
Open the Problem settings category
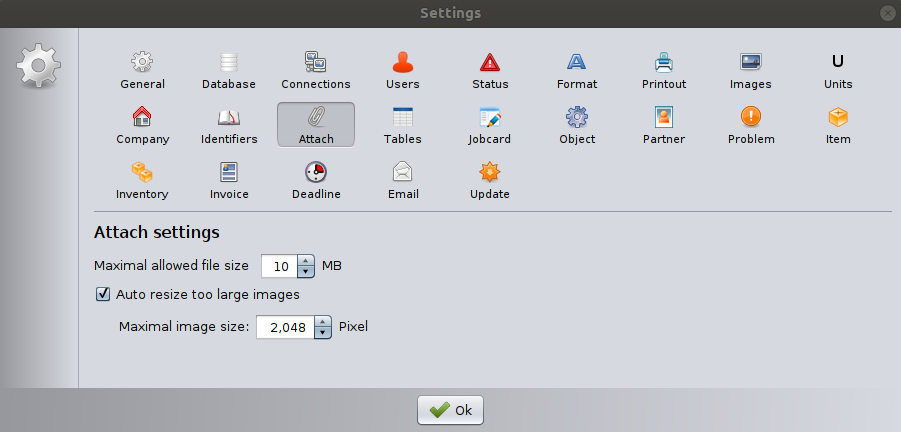[750, 125]
